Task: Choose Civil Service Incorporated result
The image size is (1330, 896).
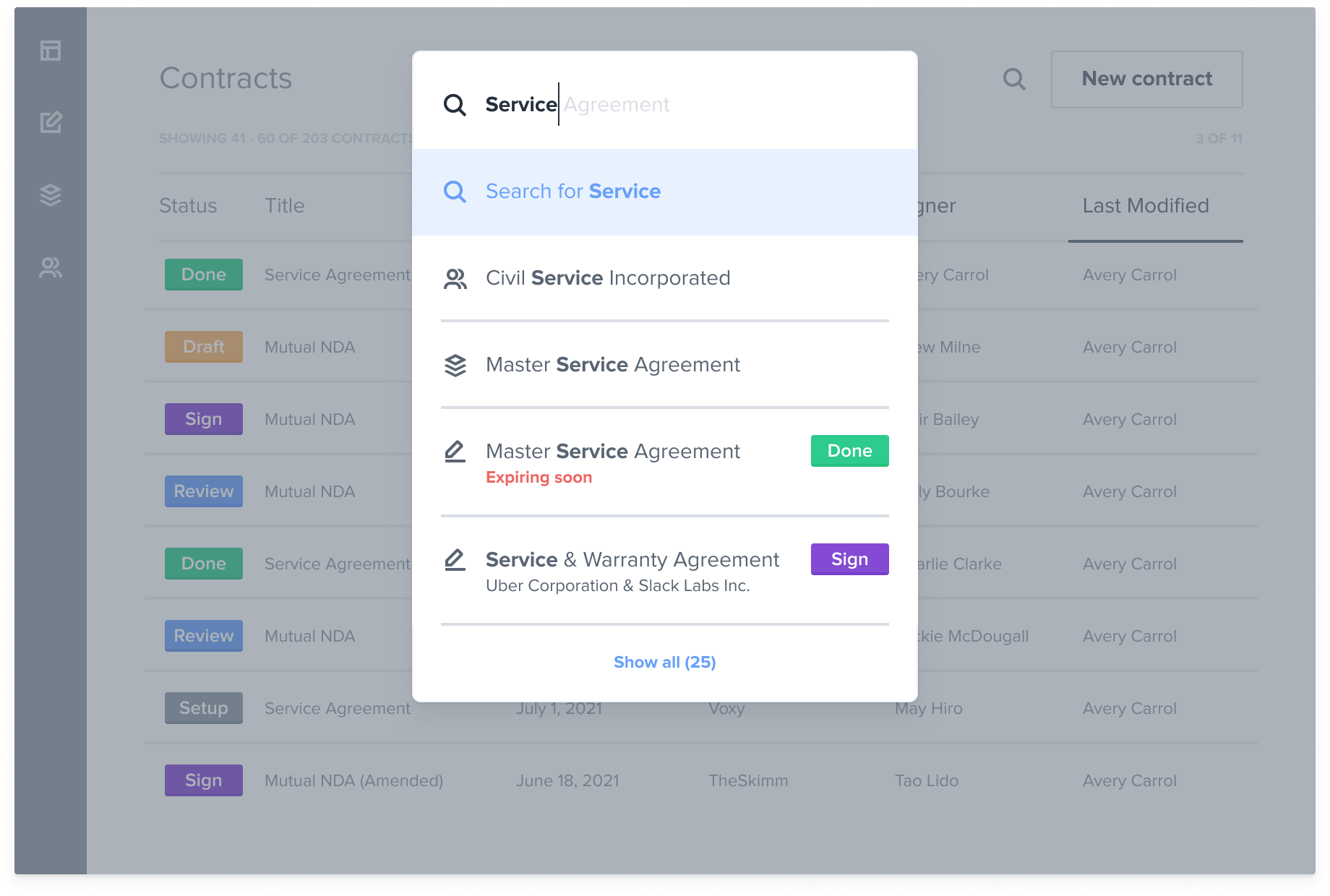Action: (665, 278)
